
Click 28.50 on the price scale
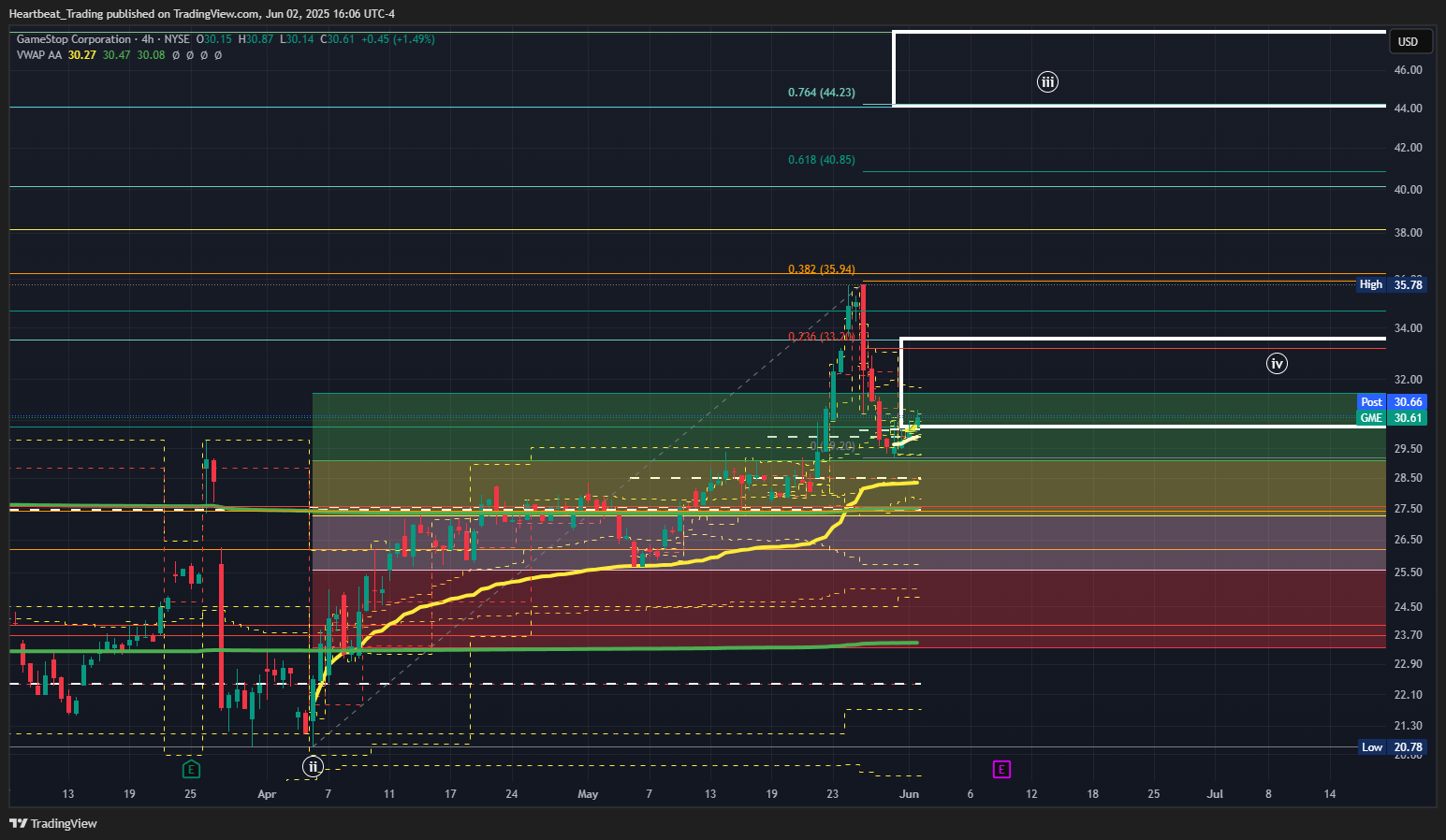1408,478
